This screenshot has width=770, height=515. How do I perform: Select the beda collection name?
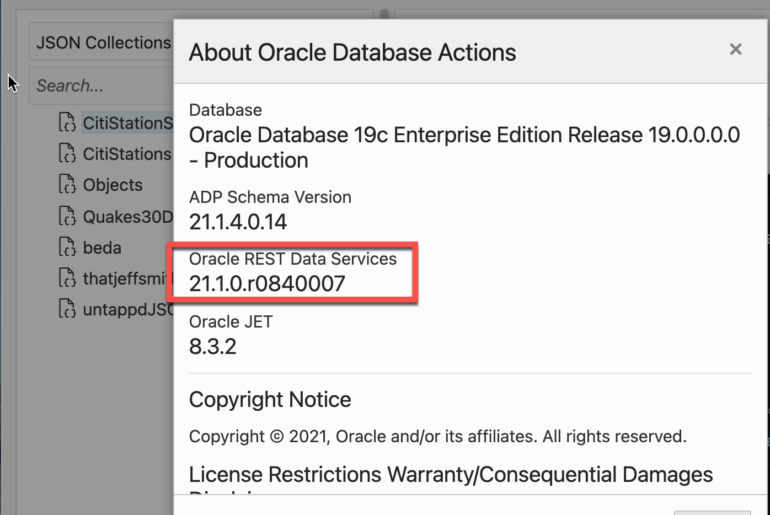[102, 248]
